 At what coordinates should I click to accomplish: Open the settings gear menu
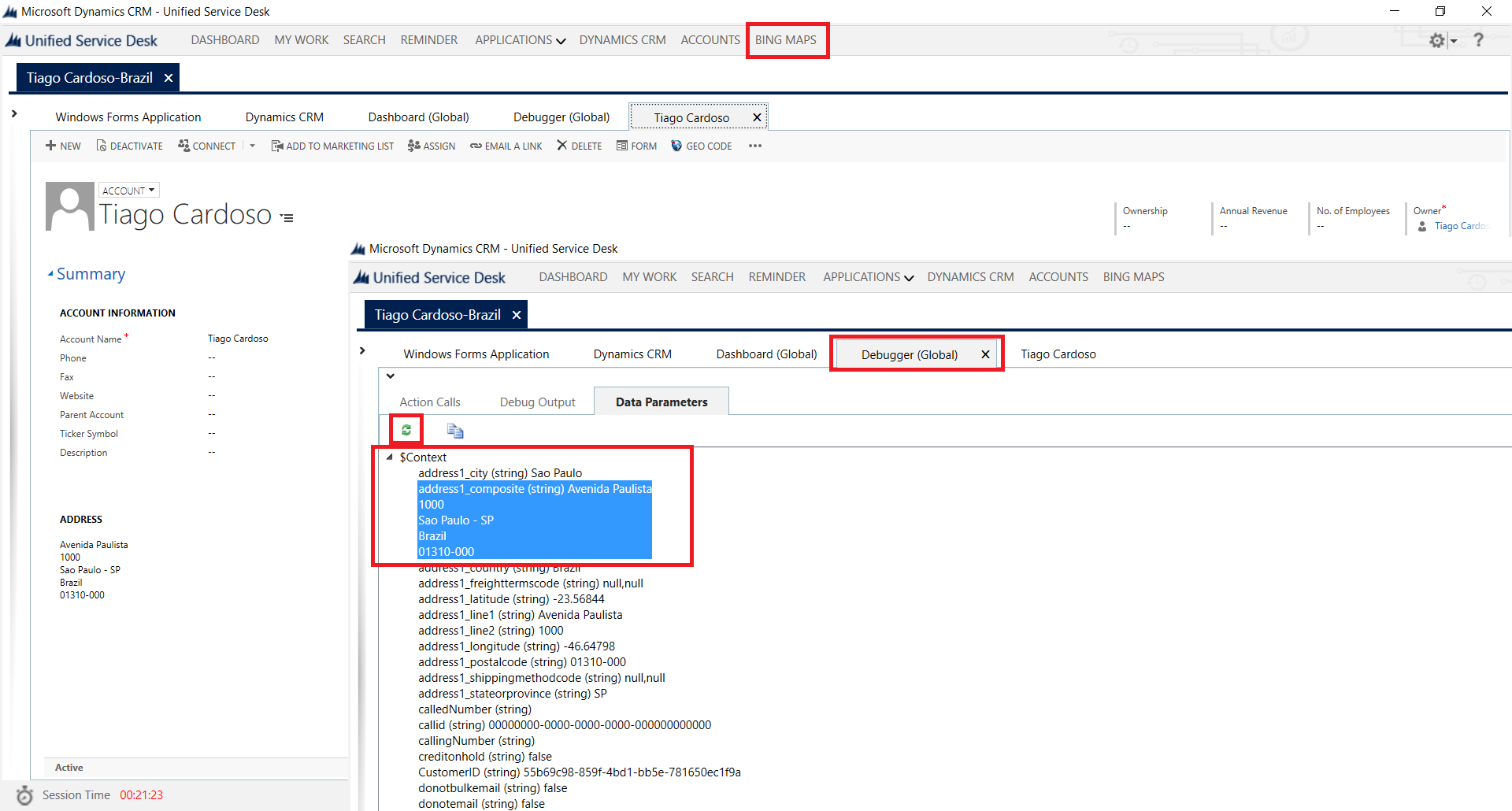pyautogui.click(x=1438, y=40)
